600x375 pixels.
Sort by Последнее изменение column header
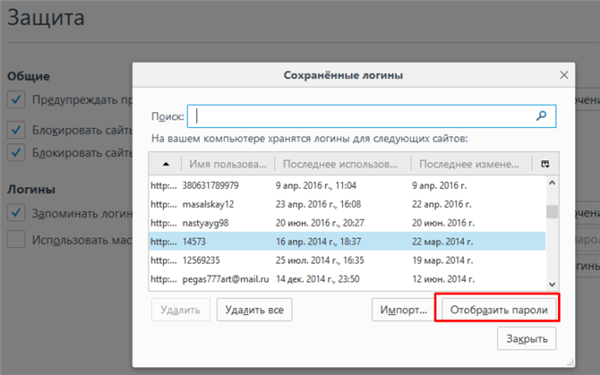tap(471, 164)
